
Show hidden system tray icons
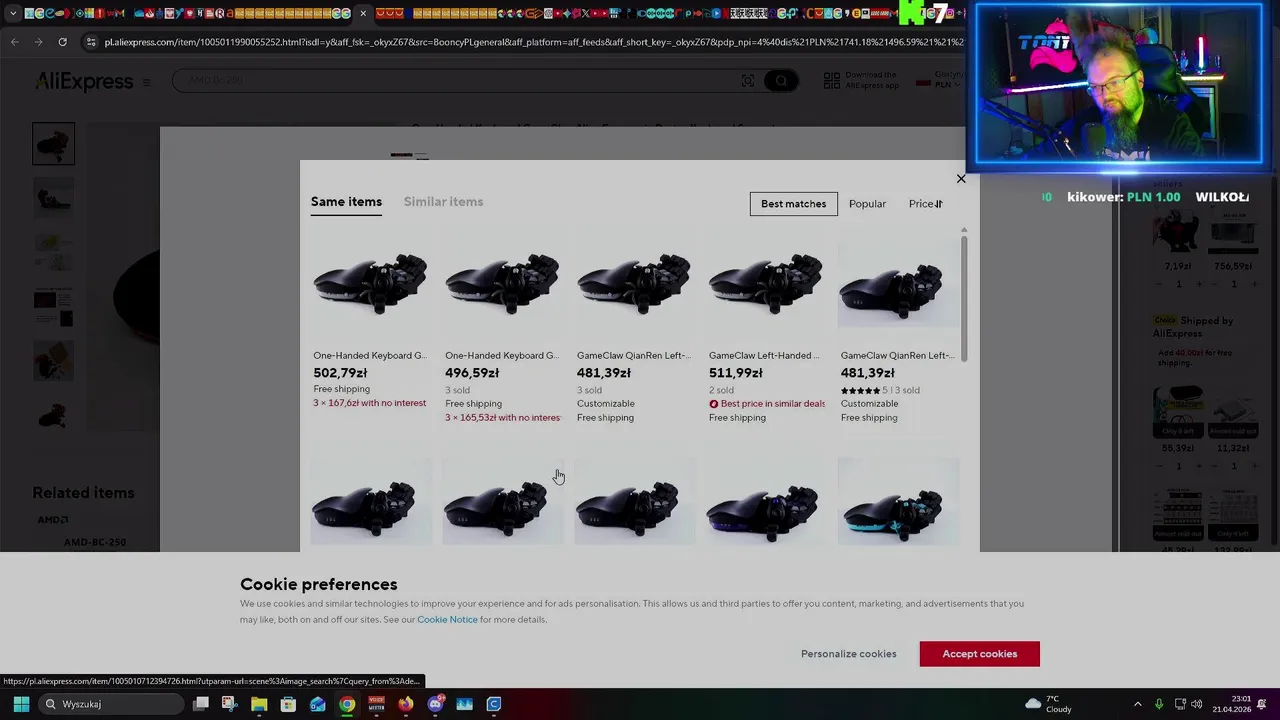[x=1137, y=704]
